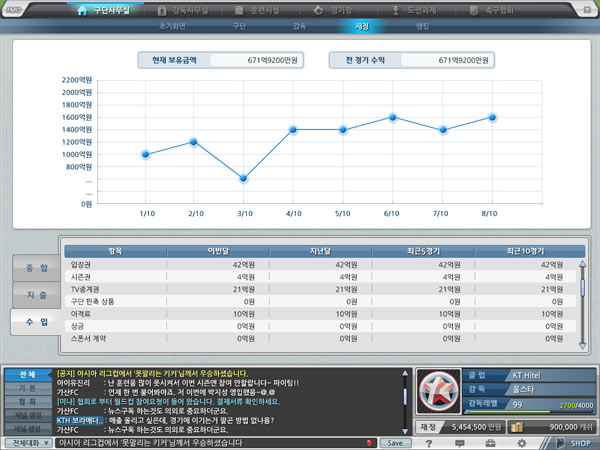Viewport: 600px width, 450px height.
Task: Click the 이번달 column header
Action: click(218, 251)
